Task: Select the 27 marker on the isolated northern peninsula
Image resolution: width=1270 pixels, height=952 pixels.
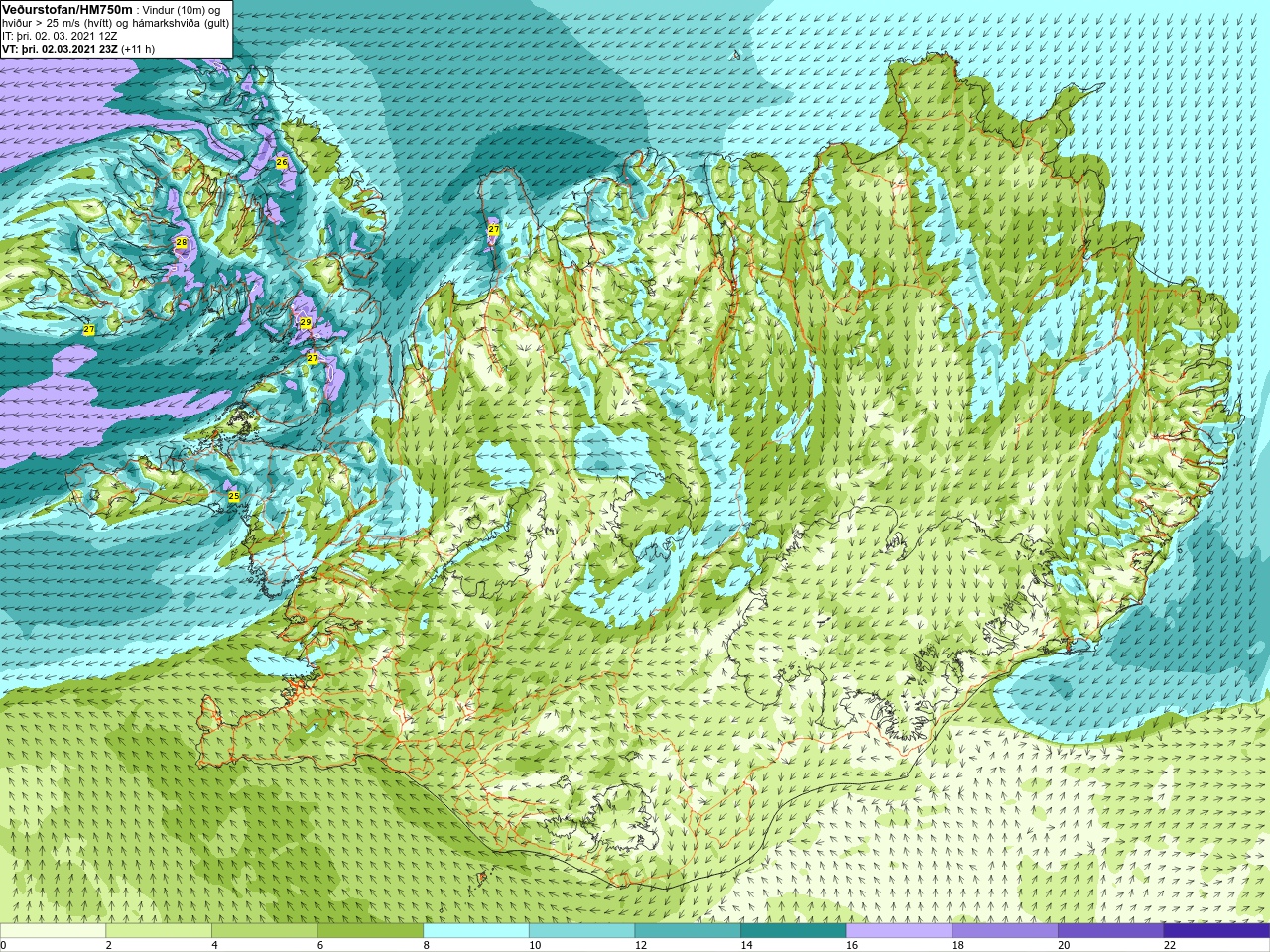Action: point(494,229)
